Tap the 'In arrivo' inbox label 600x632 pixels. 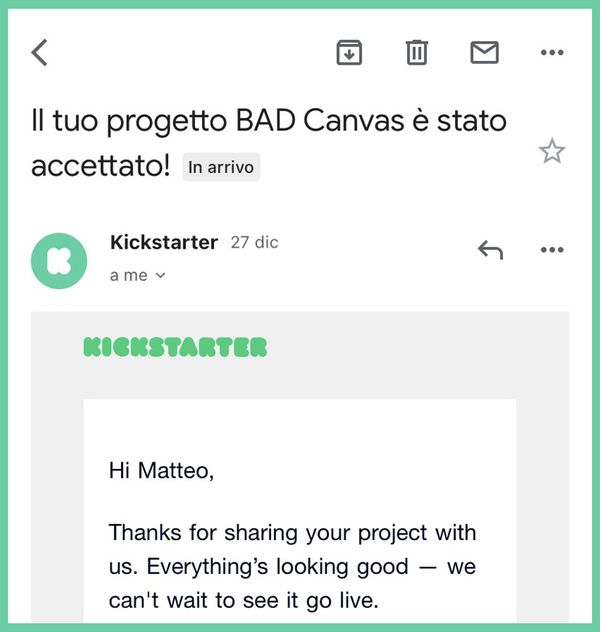click(x=221, y=167)
